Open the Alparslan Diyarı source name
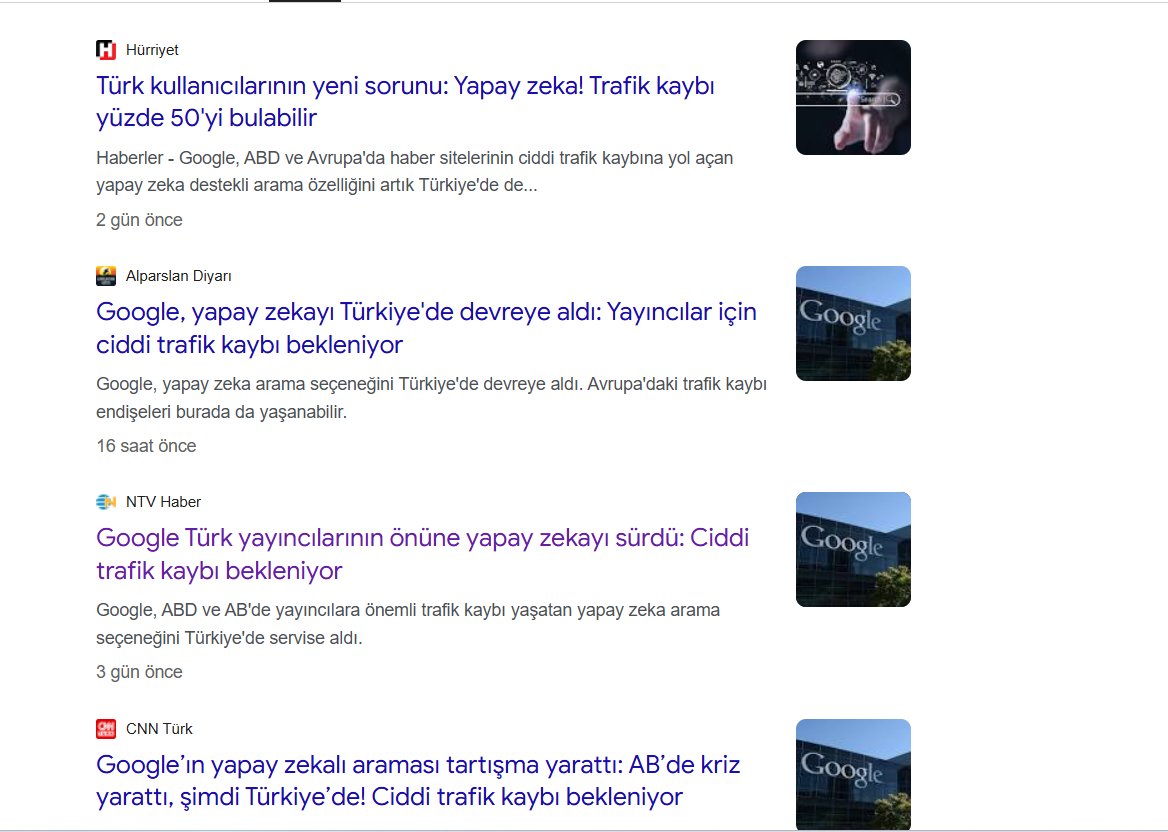1168x832 pixels. [179, 276]
